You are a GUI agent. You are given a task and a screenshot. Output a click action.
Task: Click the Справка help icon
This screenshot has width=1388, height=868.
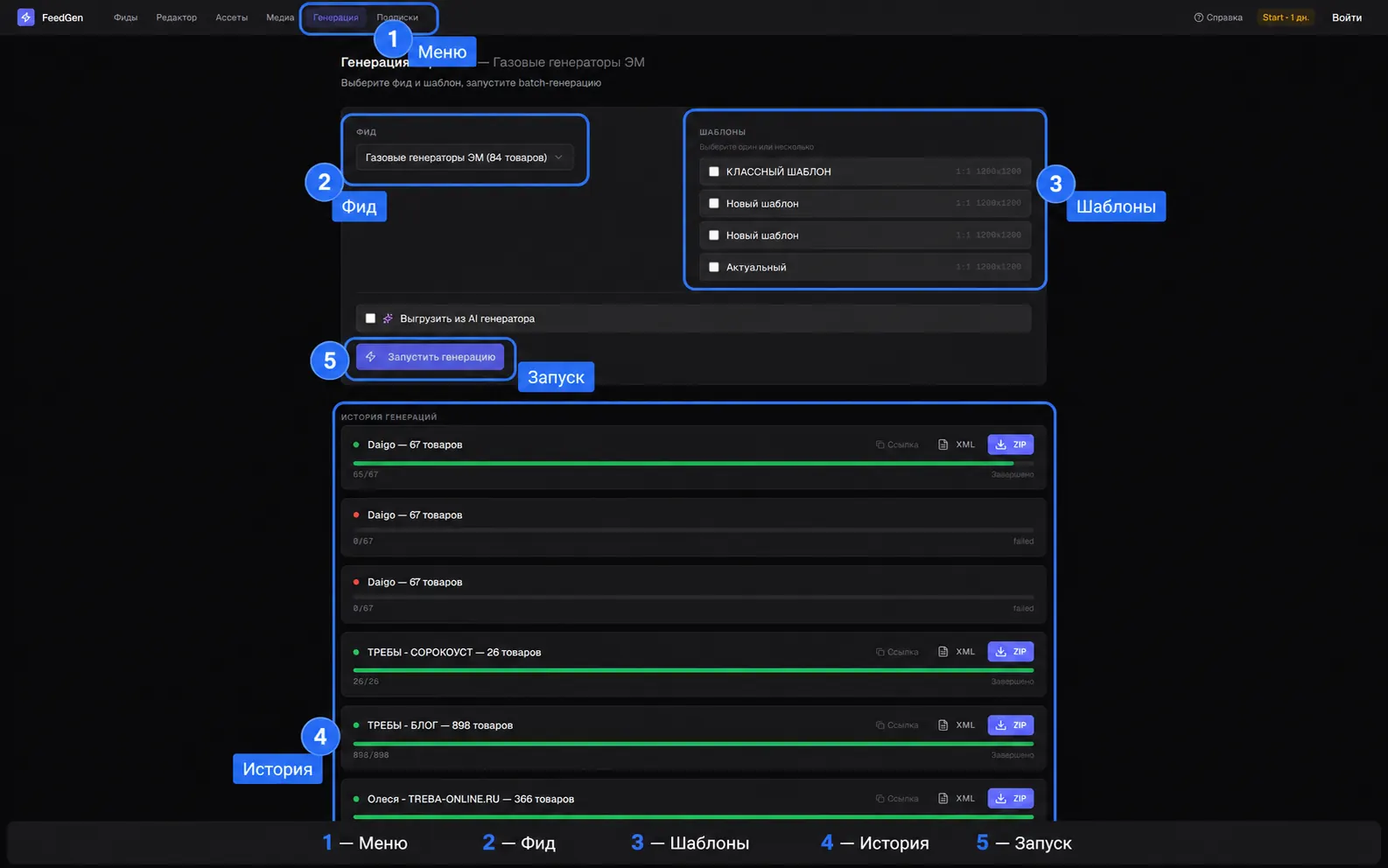point(1198,17)
